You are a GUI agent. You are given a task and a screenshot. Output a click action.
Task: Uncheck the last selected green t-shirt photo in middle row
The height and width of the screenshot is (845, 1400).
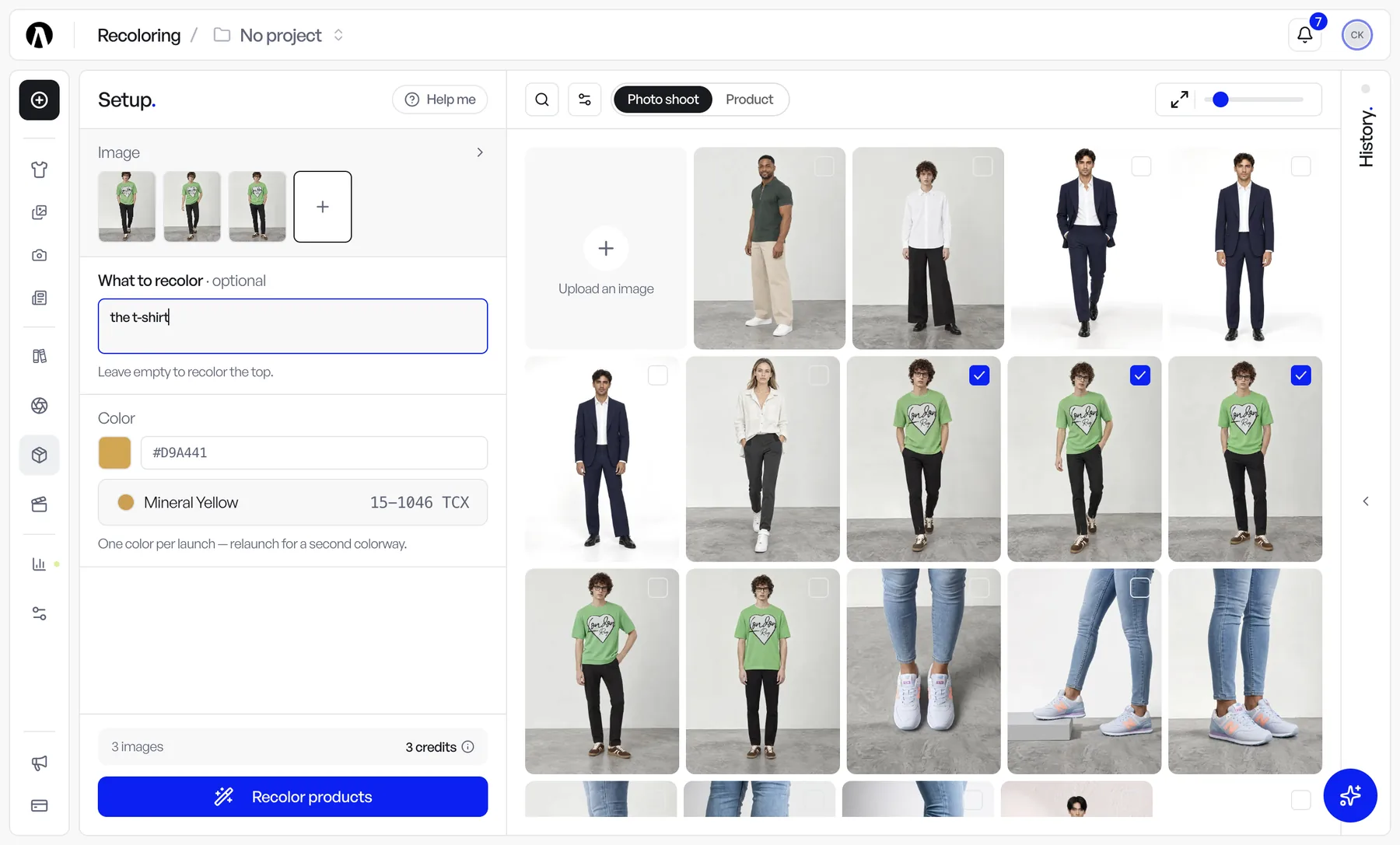click(1300, 375)
